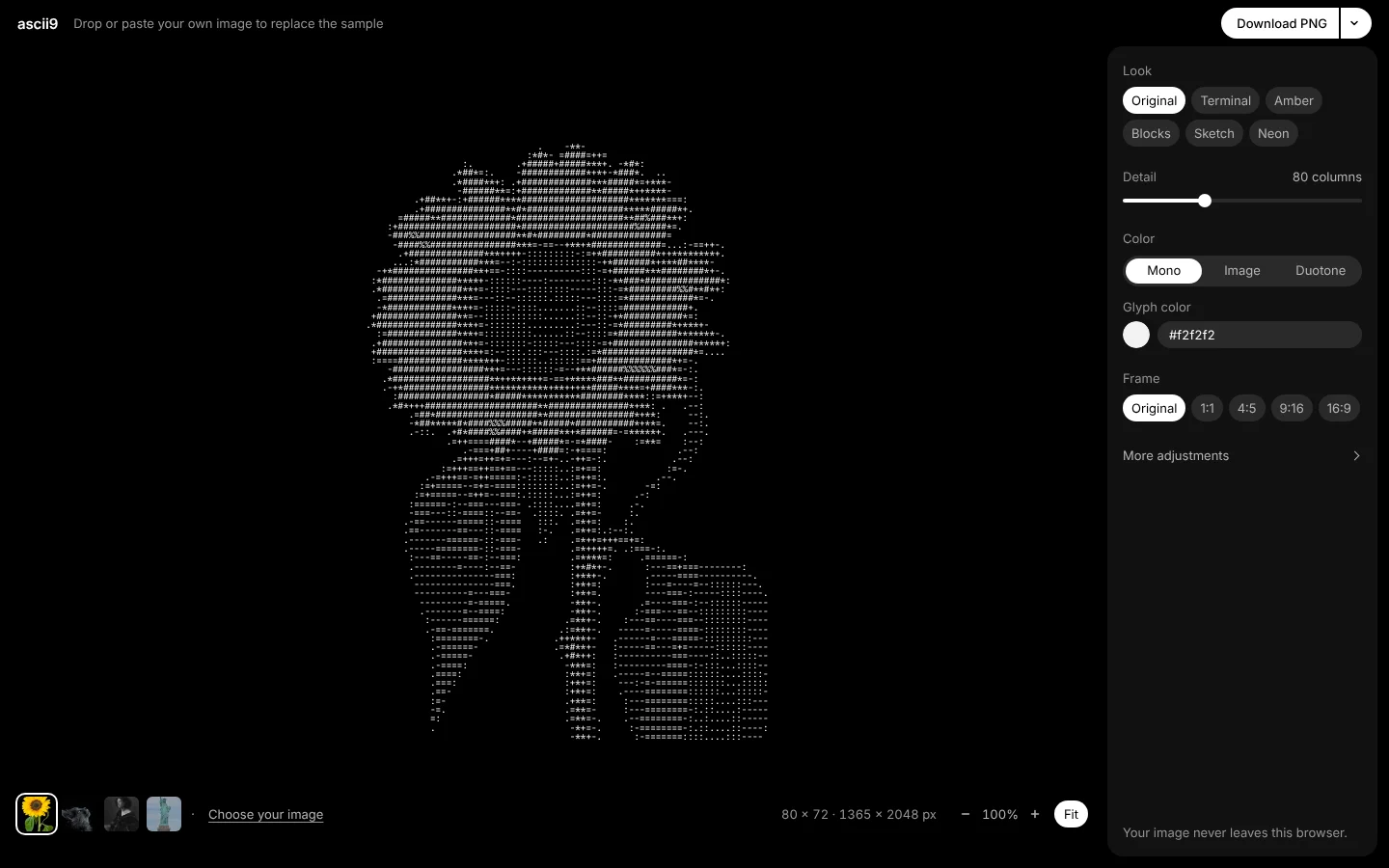Switch color mode to Image
Viewport: 1389px width, 868px height.
1242,271
